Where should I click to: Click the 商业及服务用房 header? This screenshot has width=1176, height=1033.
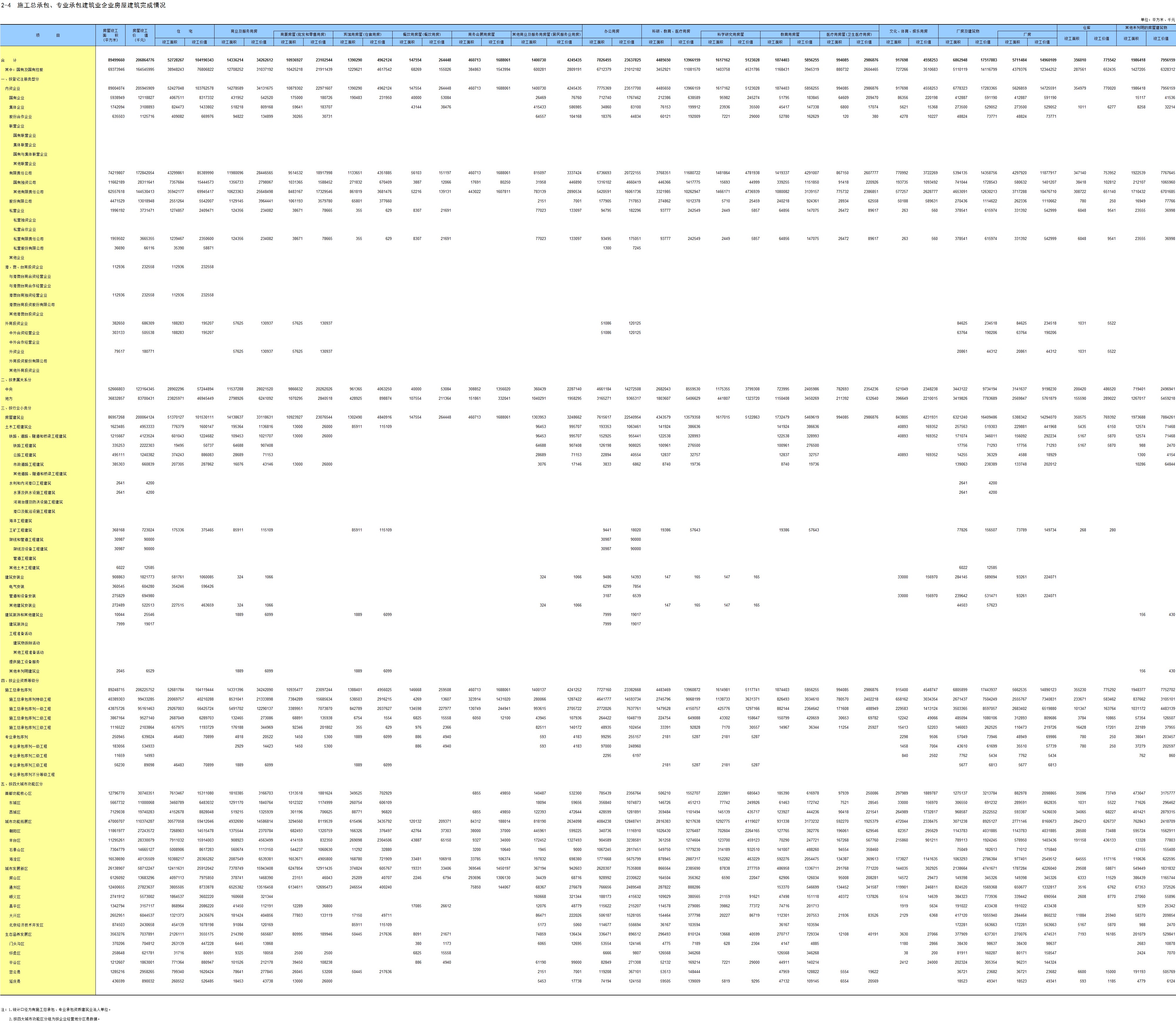coord(244,31)
